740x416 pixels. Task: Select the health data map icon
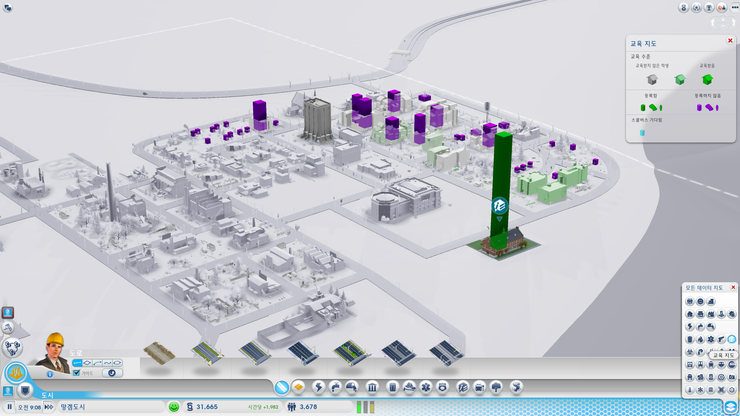[711, 339]
